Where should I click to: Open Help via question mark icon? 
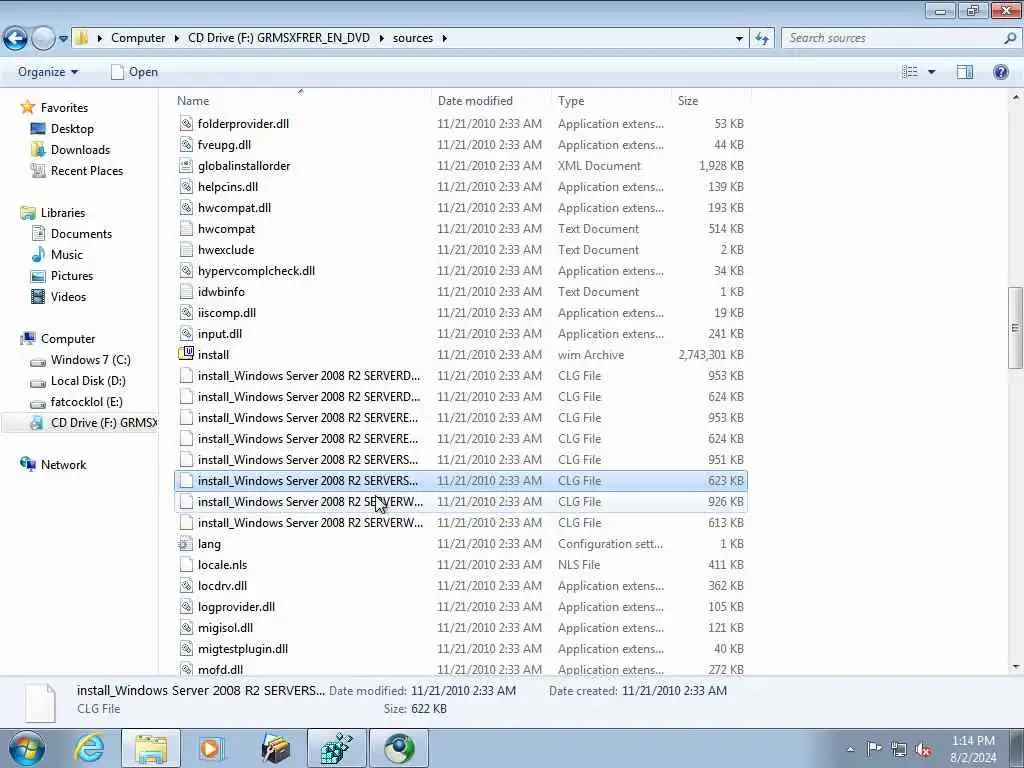(x=1000, y=72)
